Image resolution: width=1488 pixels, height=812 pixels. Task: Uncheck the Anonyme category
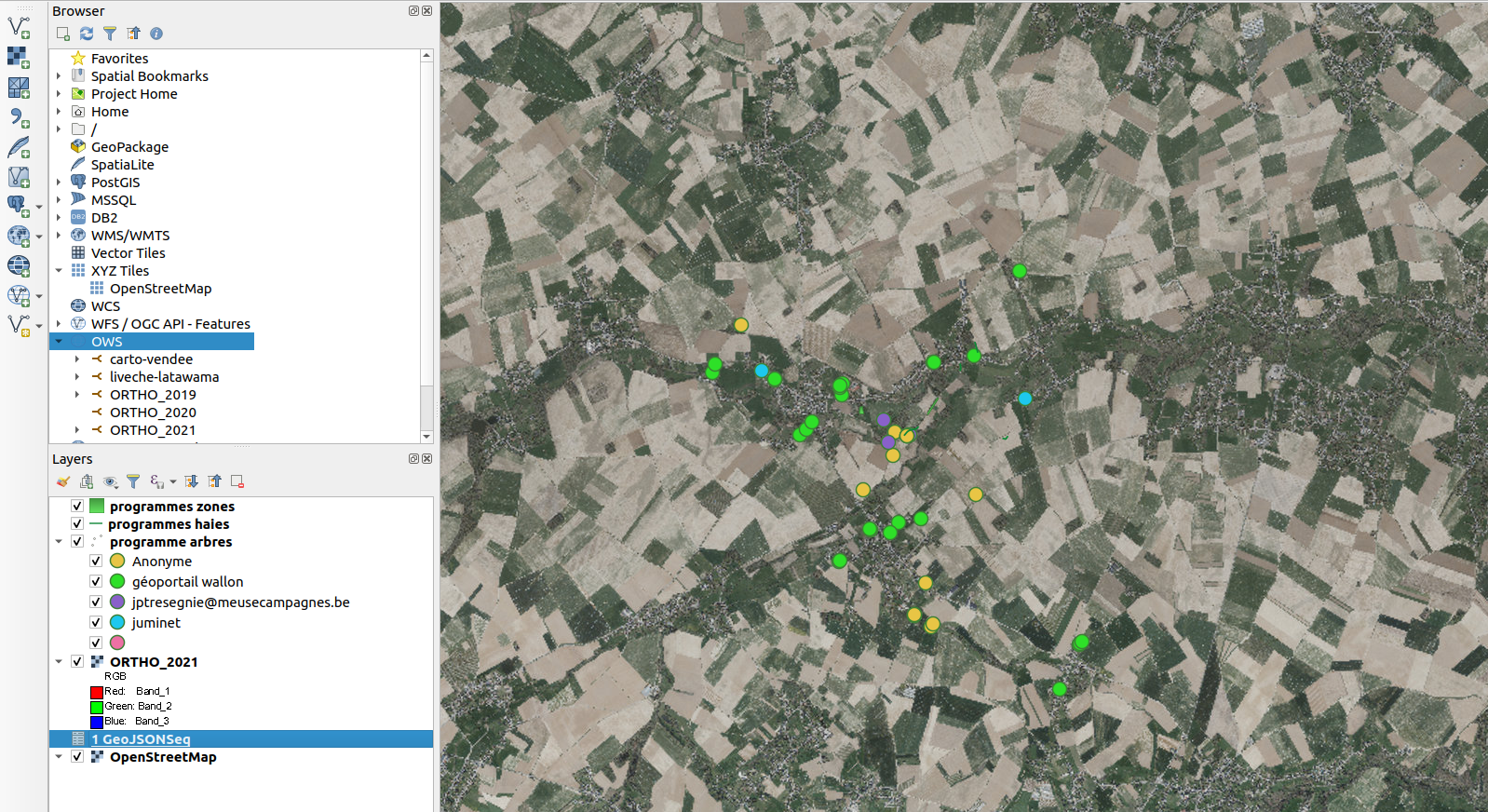[x=96, y=562]
